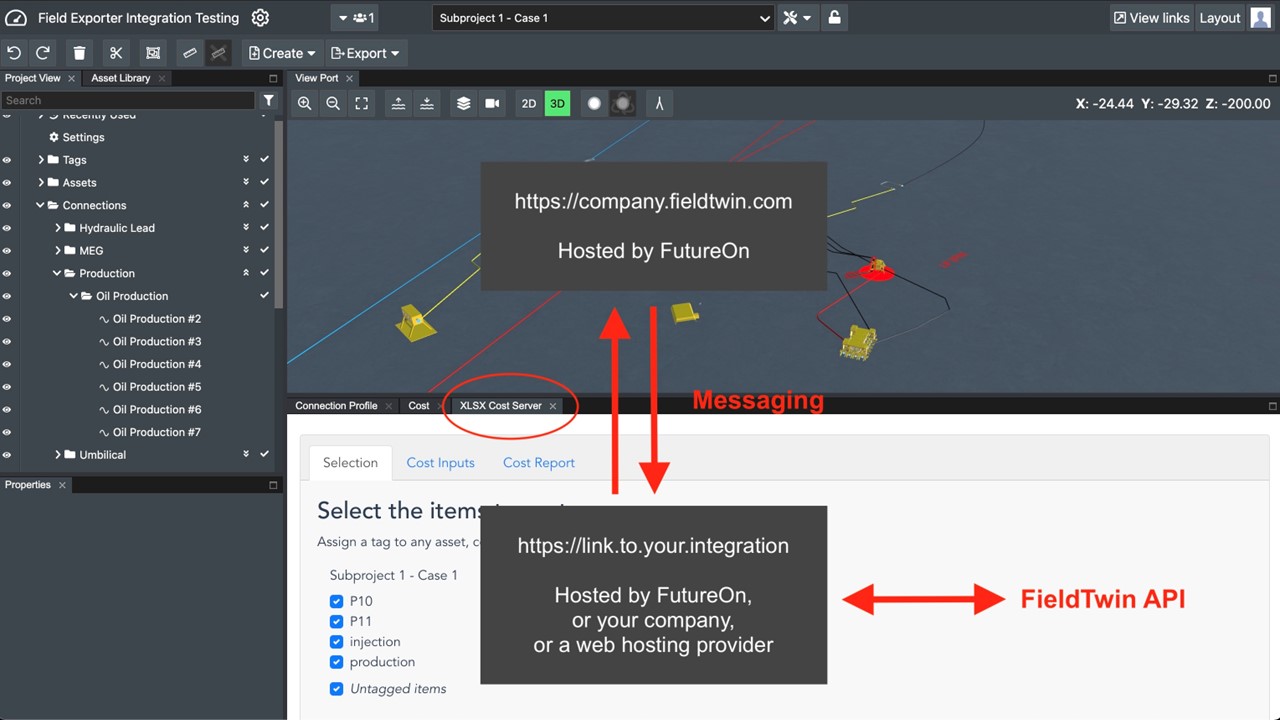
Task: Switch to the Cost Report tab
Action: (x=539, y=463)
